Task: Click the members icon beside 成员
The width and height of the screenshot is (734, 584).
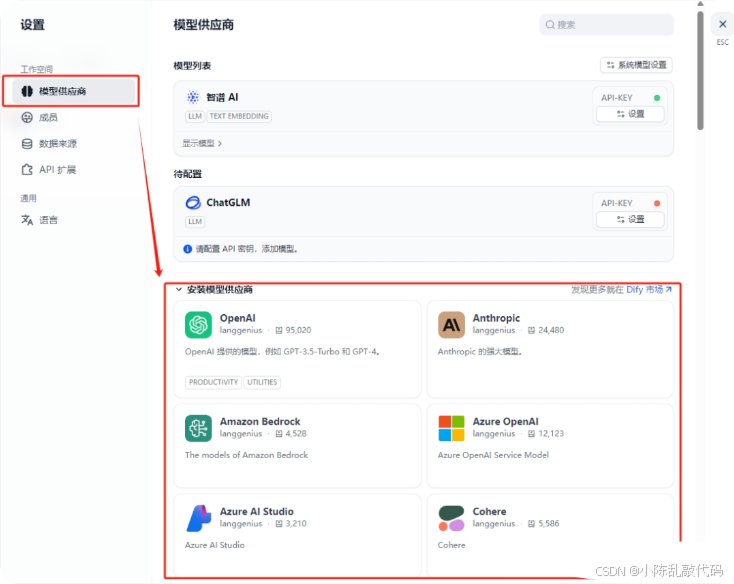Action: click(x=27, y=117)
